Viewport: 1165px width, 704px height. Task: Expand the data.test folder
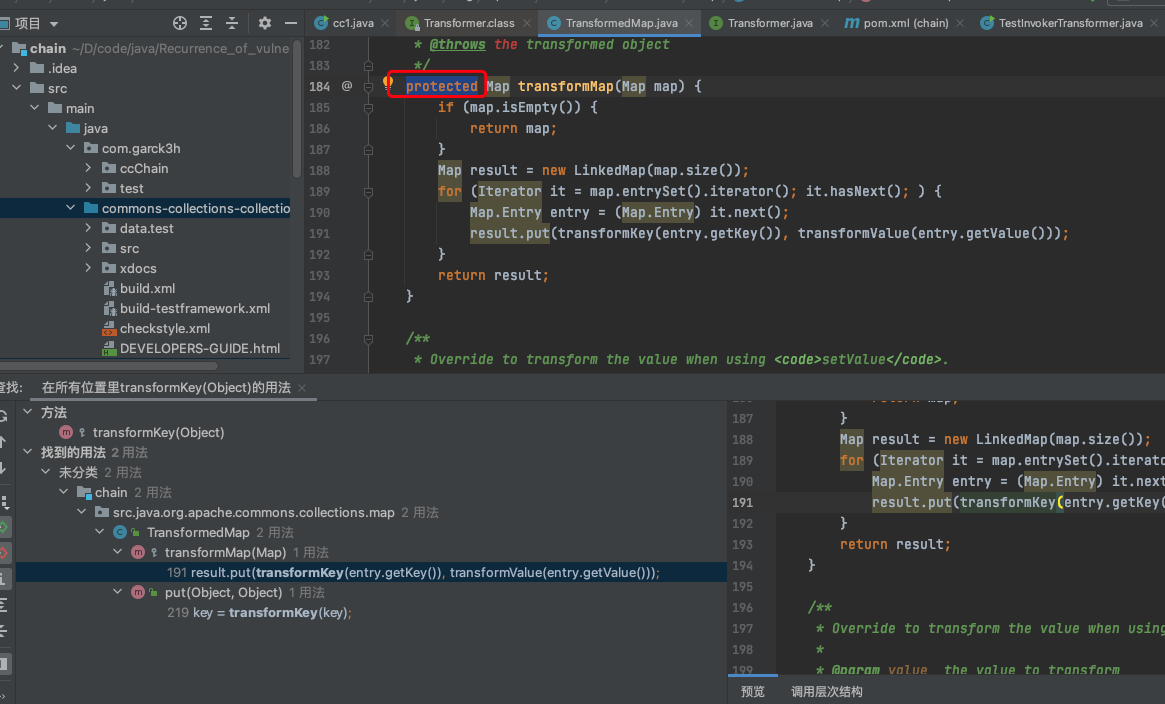coord(88,228)
